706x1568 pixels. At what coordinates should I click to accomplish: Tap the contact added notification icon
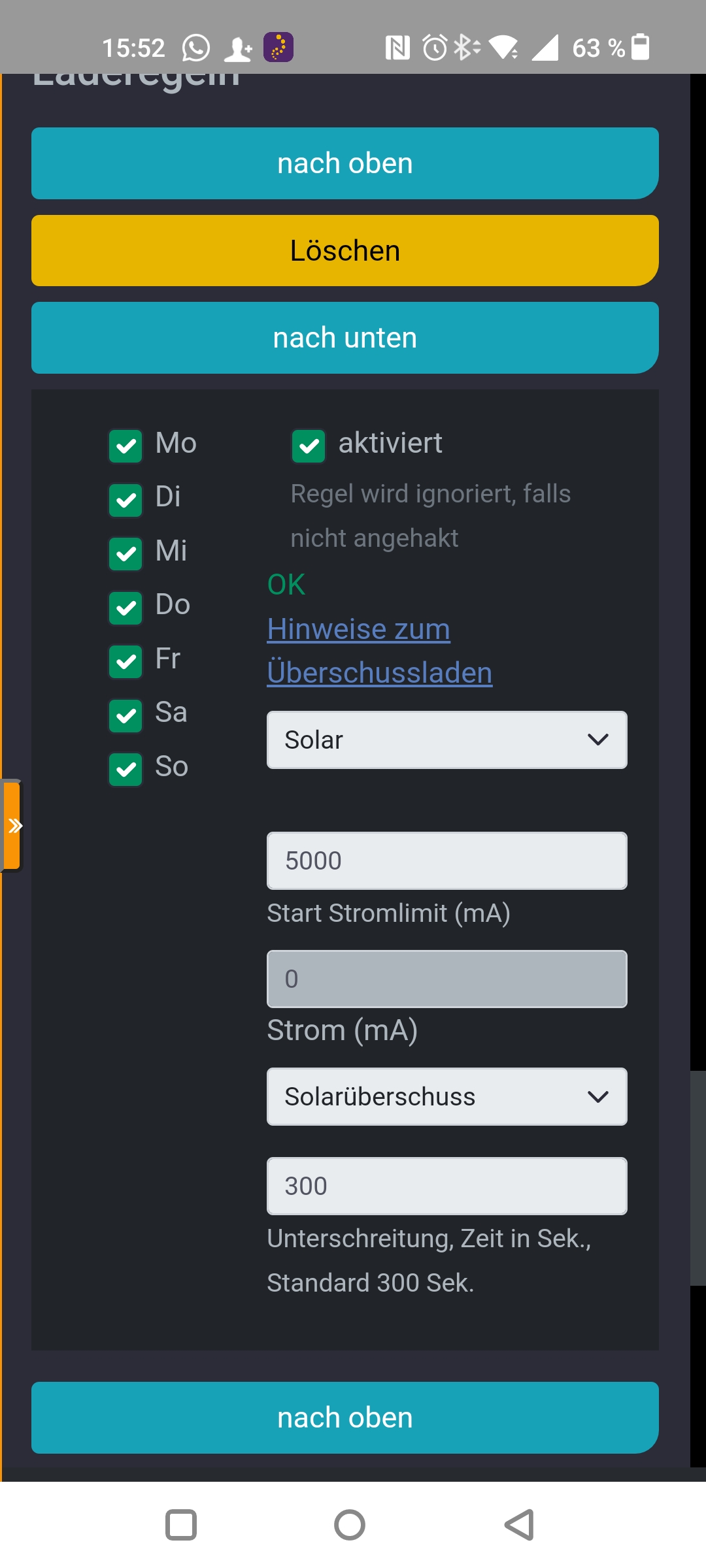tap(238, 48)
